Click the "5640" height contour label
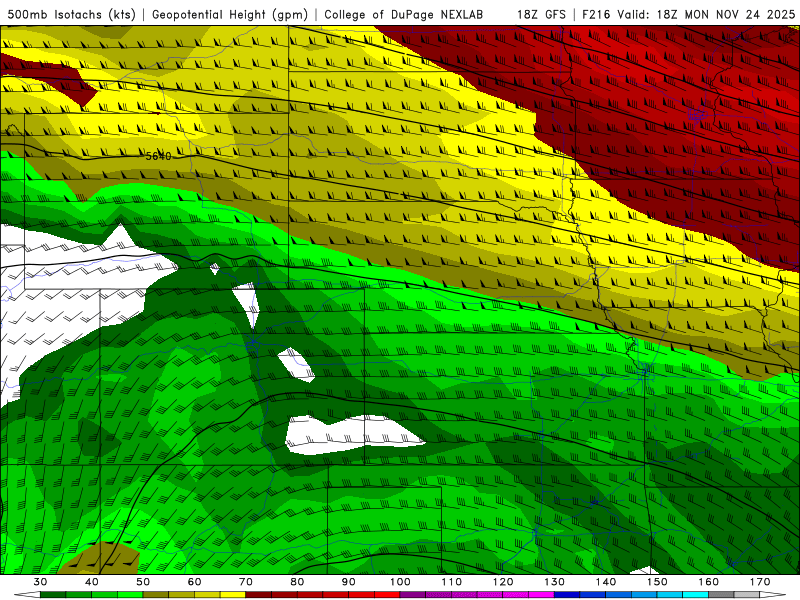Screen dimensions: 800x600 coord(159,156)
